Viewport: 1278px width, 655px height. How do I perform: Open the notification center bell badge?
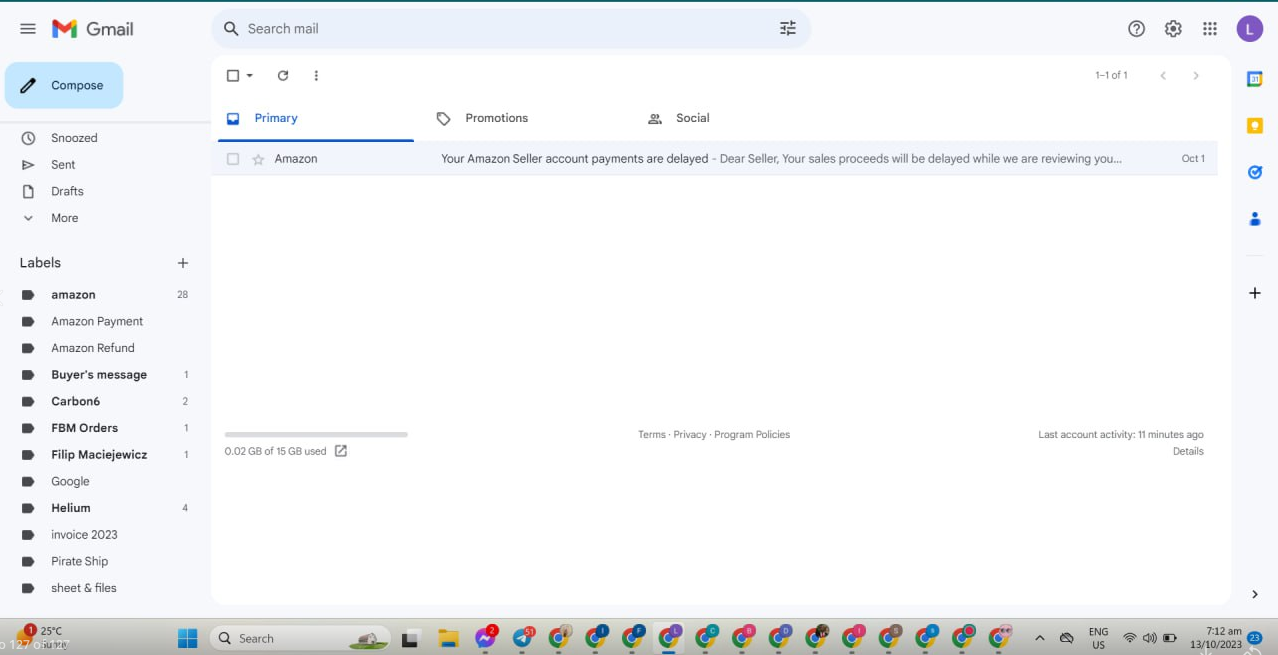1254,638
